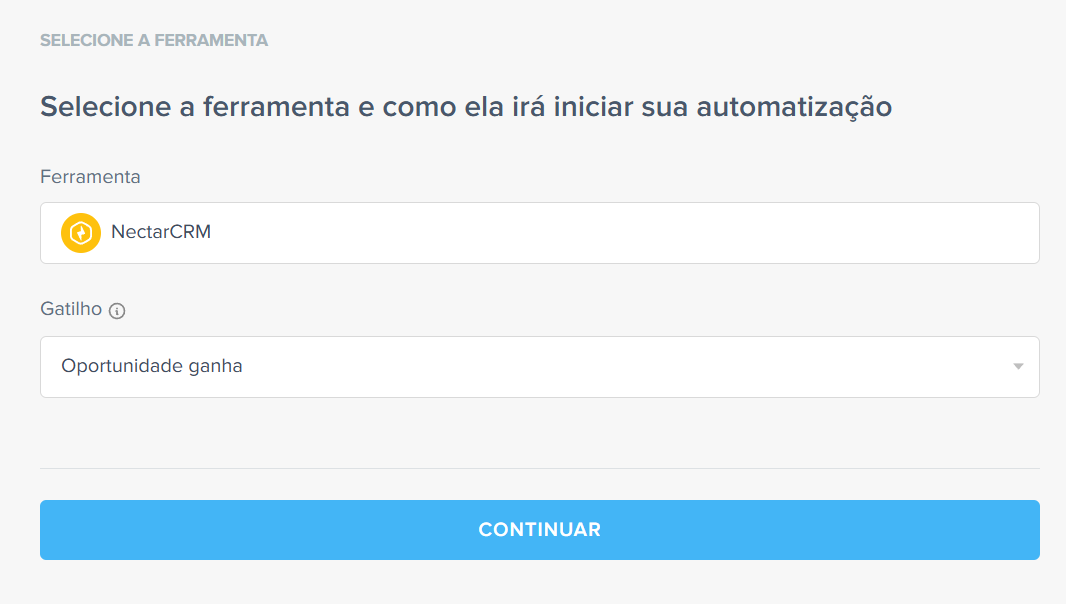Viewport: 1066px width, 604px height.
Task: Click the Oportunidade ganha selected value
Action: click(152, 367)
